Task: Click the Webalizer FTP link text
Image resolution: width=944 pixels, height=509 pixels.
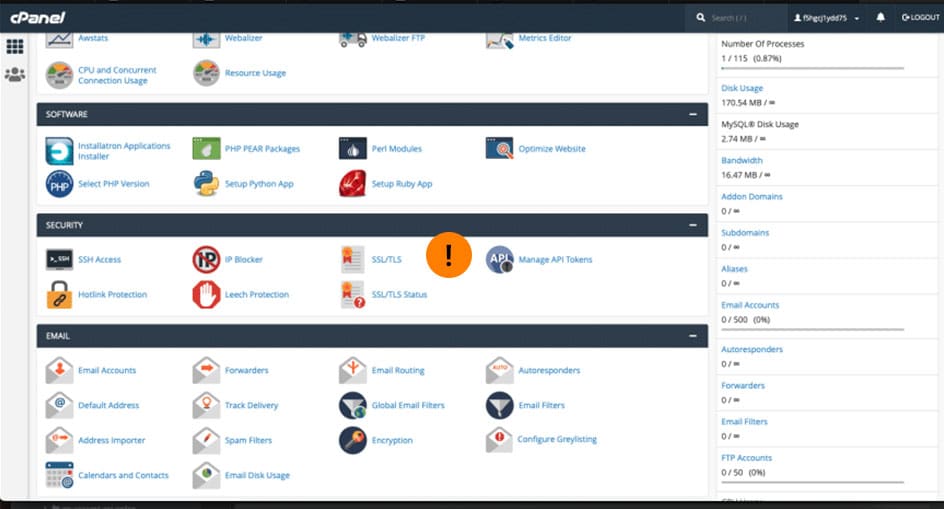Action: (x=398, y=38)
